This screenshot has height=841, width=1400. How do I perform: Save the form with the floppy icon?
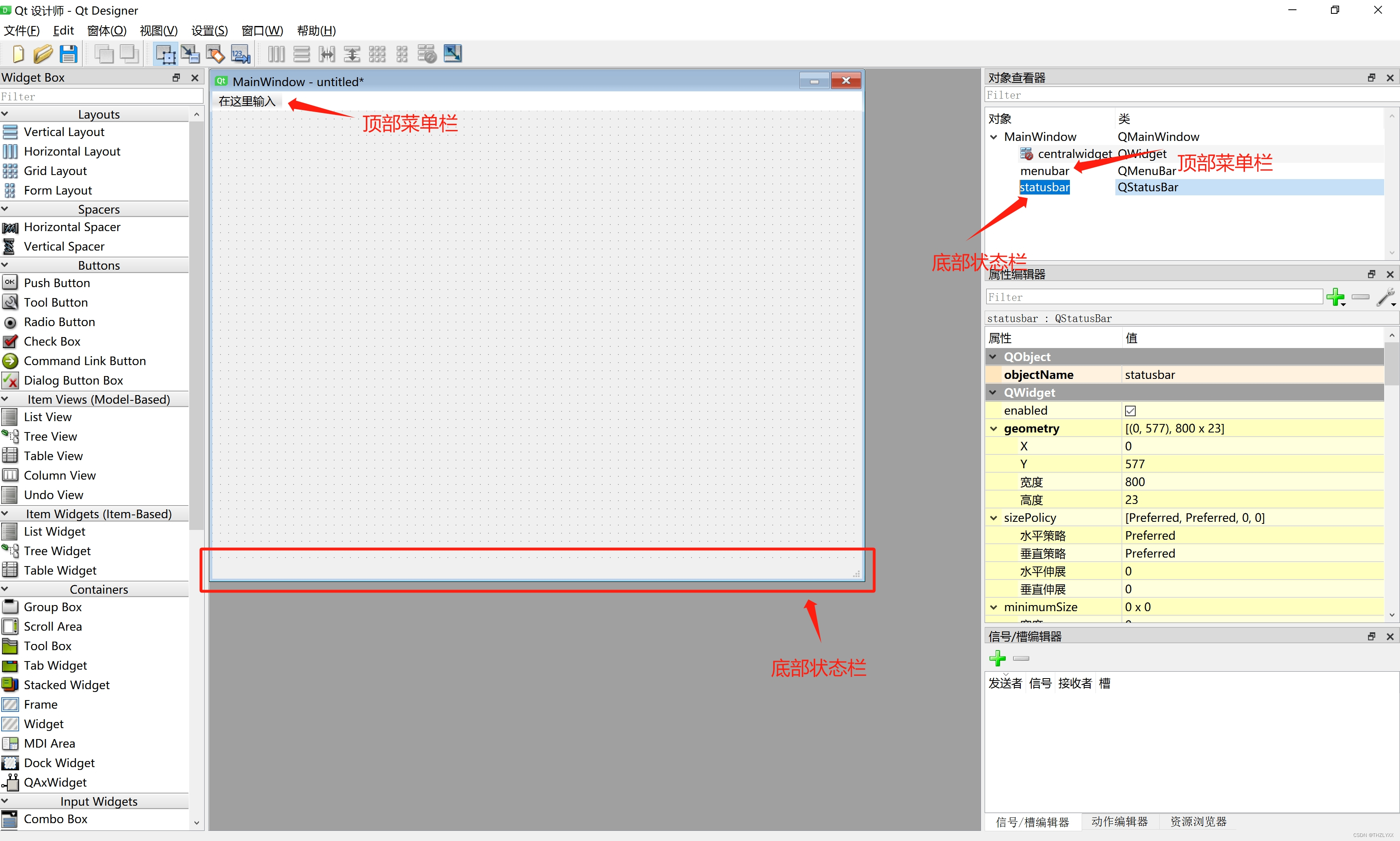tap(69, 54)
